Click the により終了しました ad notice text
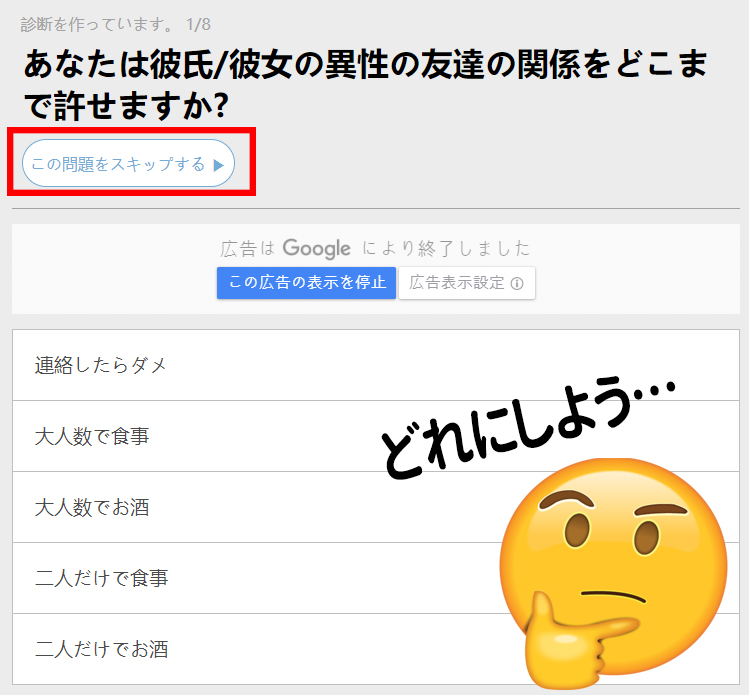The image size is (749, 695). [x=446, y=248]
